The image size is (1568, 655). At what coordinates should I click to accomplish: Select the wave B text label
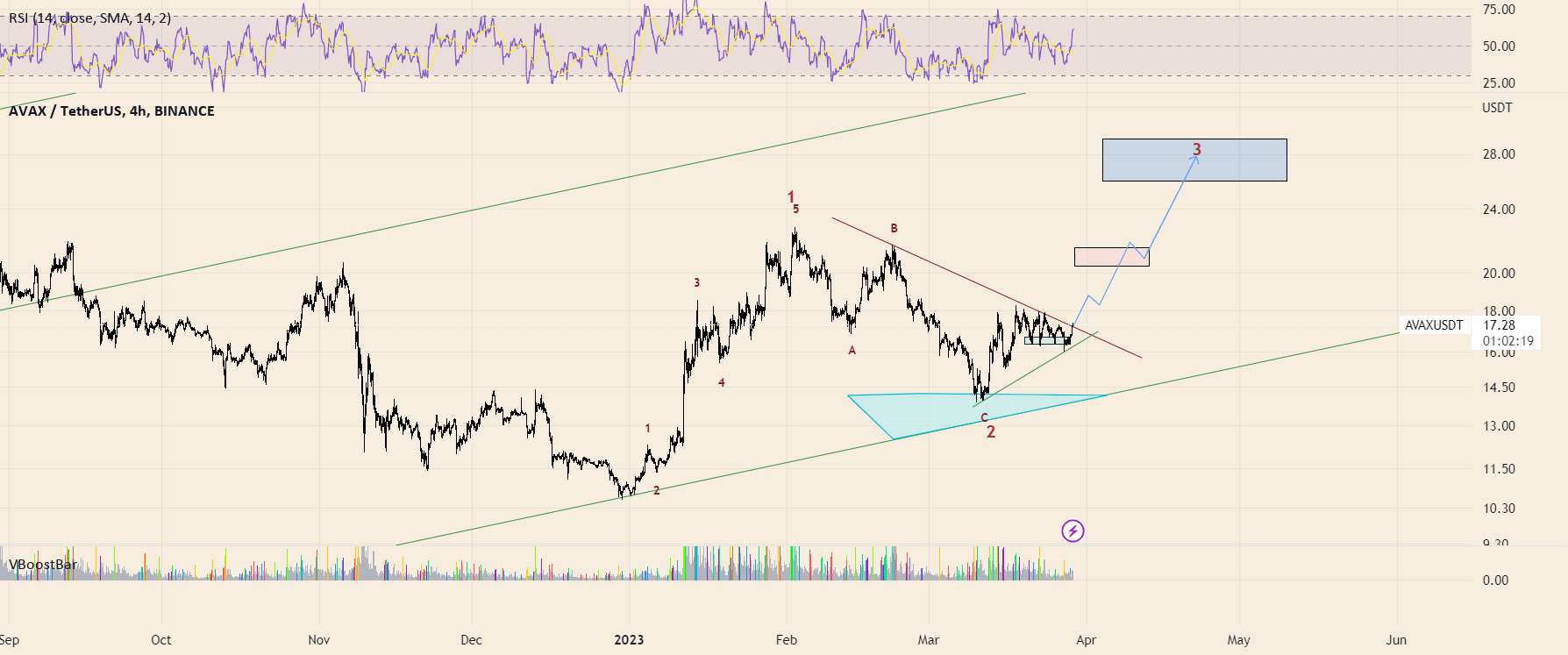[x=894, y=228]
